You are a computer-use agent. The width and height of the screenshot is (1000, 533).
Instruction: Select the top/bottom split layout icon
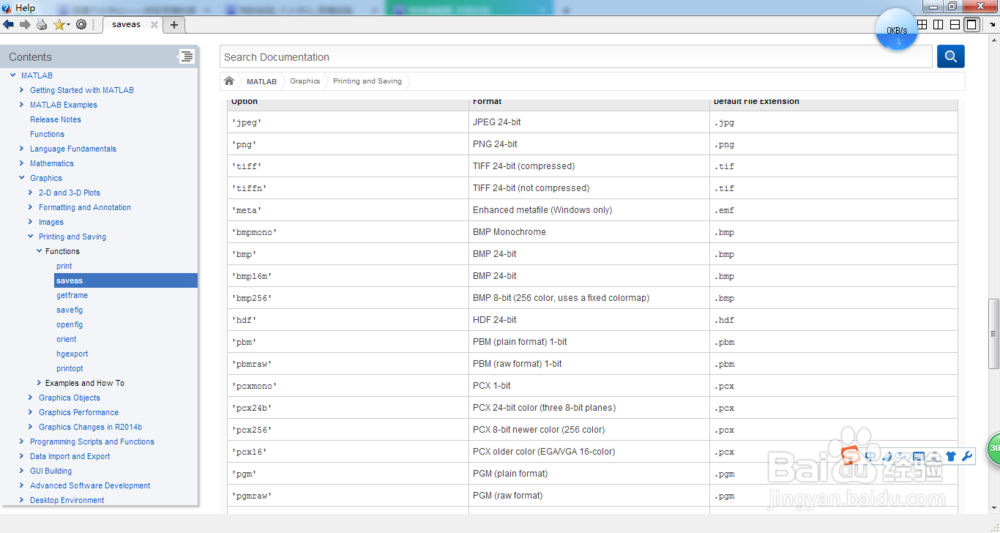(x=955, y=24)
